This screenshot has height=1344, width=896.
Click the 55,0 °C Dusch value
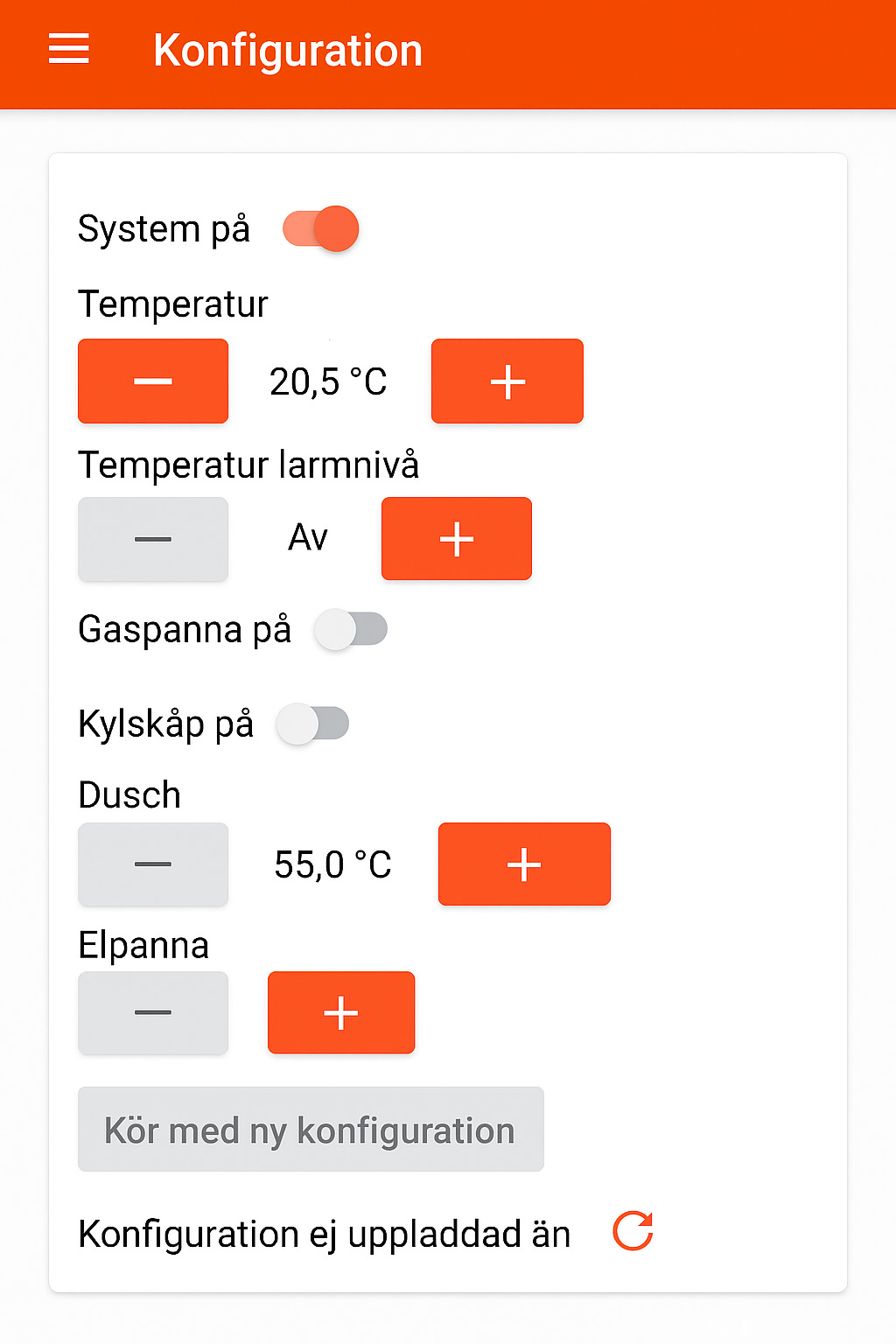pyautogui.click(x=332, y=865)
